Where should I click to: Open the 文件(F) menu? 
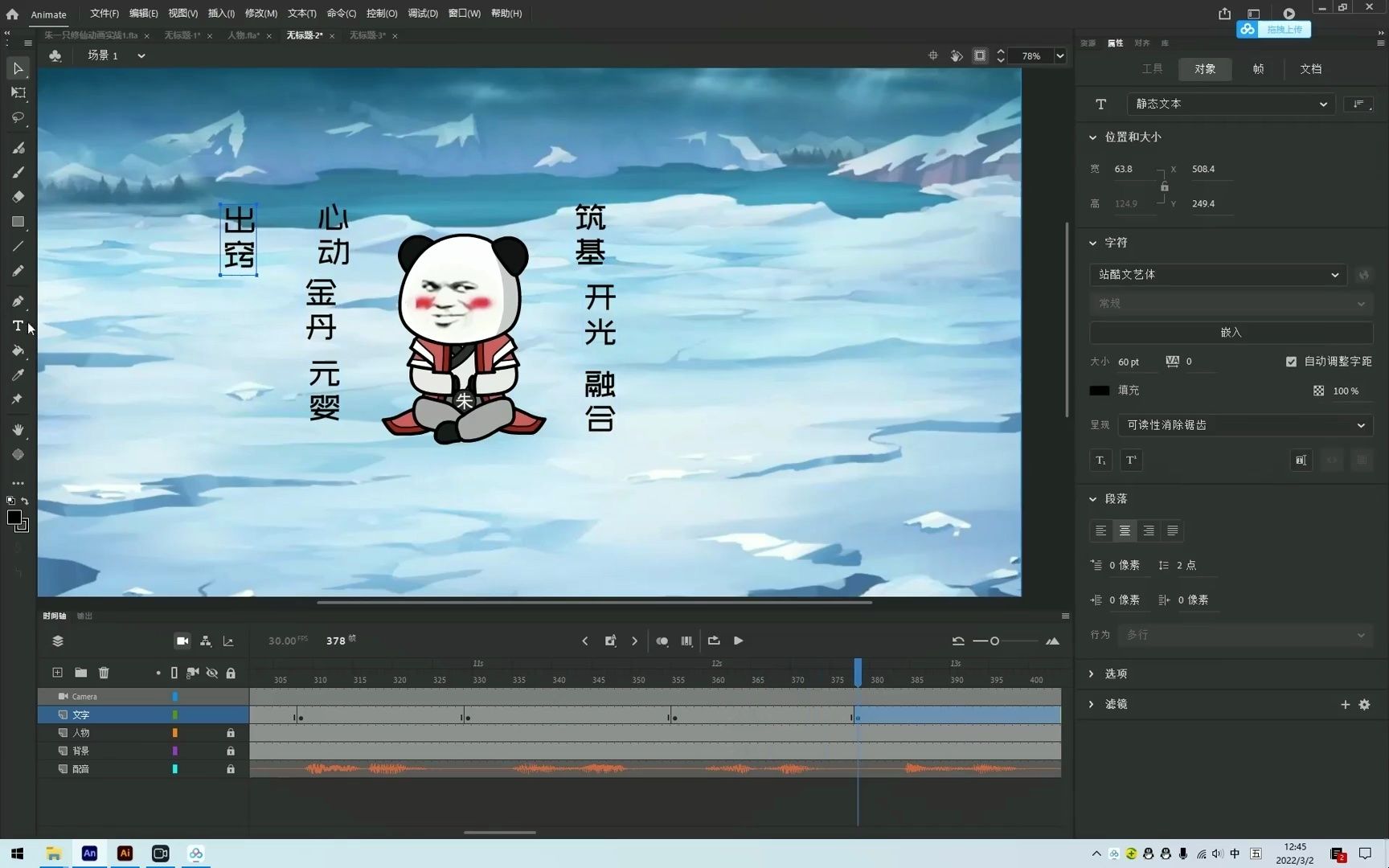coord(104,14)
